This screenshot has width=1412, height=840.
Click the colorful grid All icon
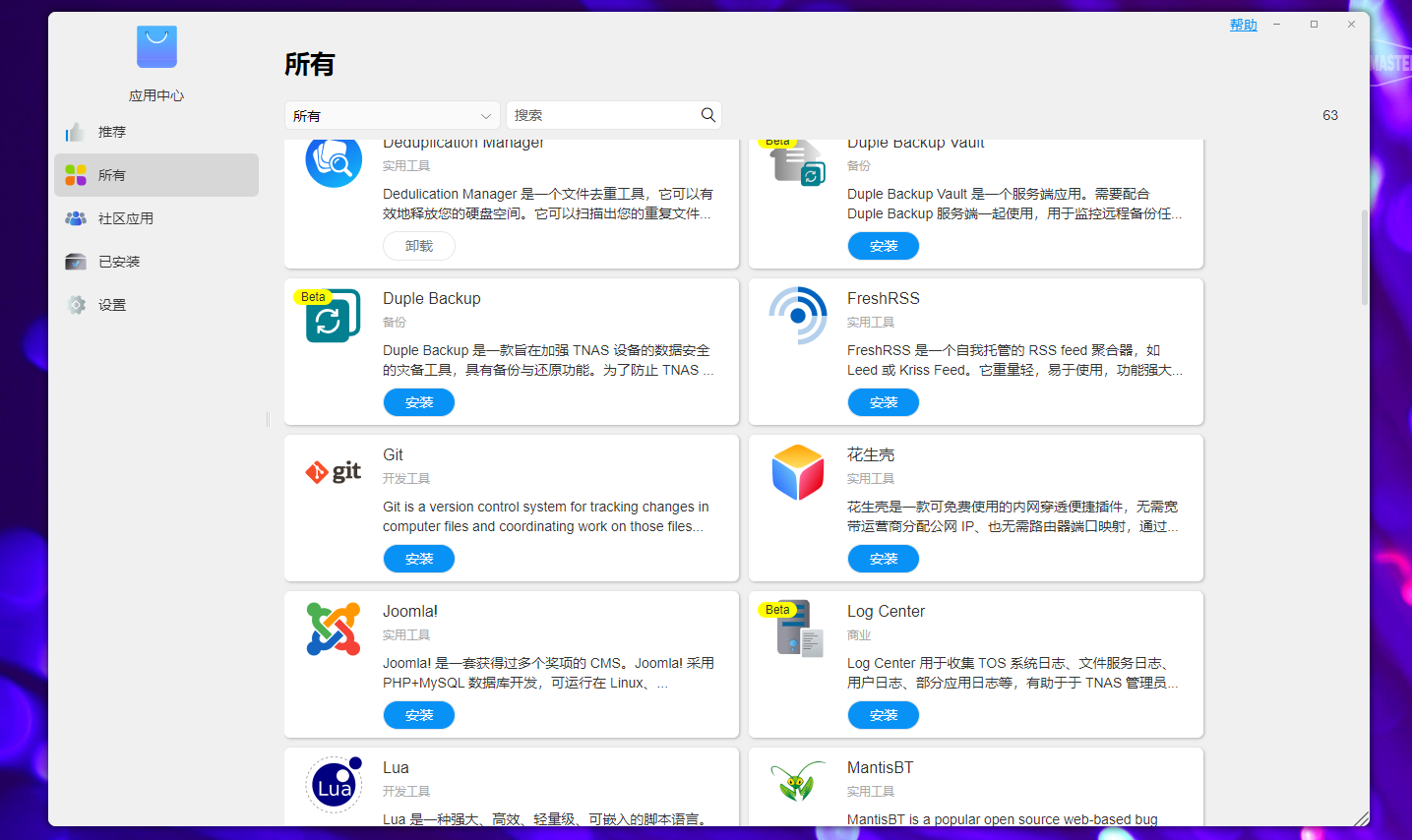coord(76,175)
